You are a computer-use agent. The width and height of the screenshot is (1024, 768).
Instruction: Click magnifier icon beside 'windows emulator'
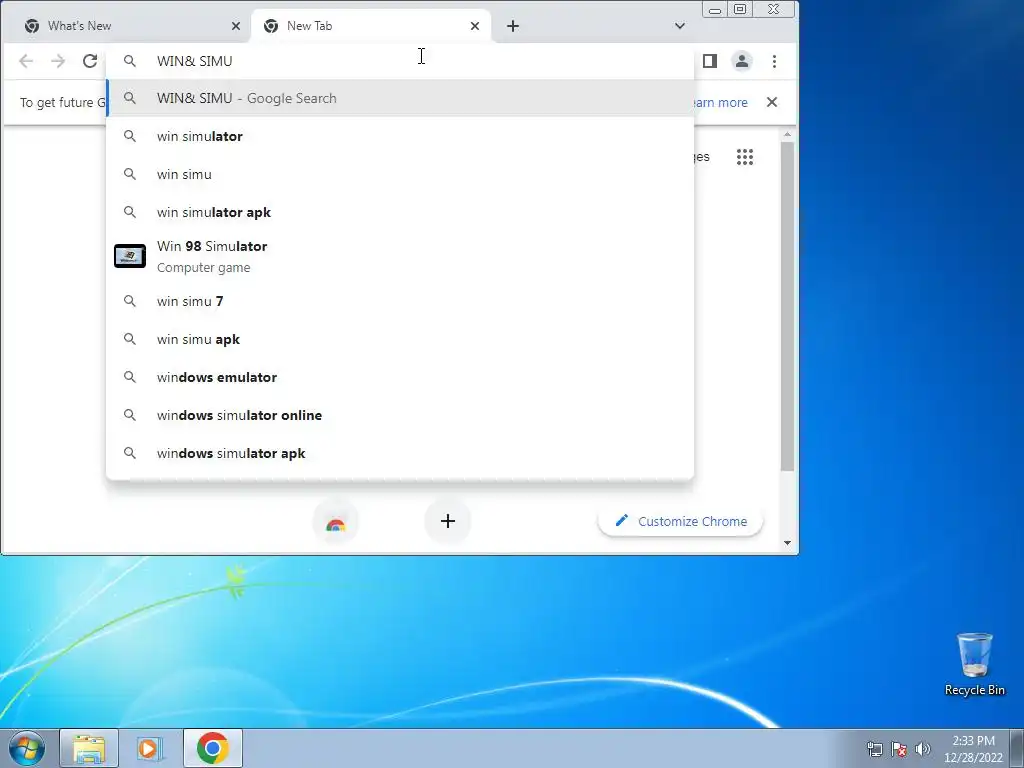point(130,377)
